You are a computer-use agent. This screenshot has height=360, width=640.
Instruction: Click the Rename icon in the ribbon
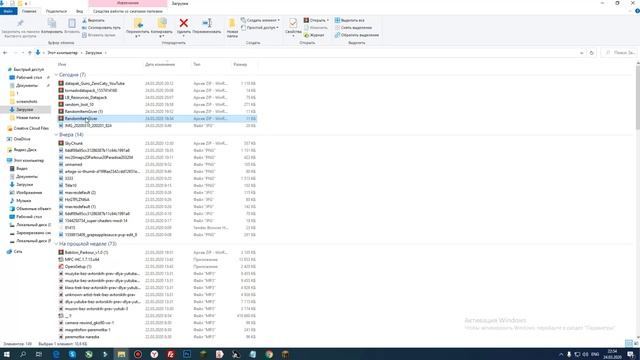click(x=207, y=23)
